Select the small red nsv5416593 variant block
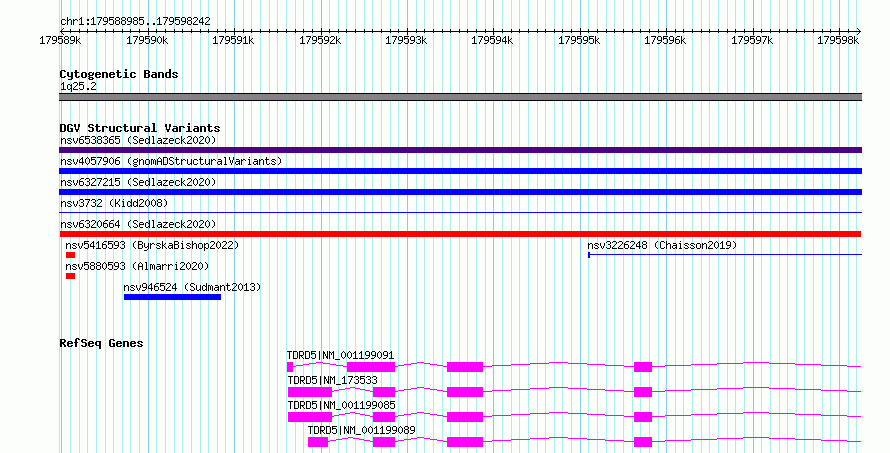890x453 pixels. [70, 255]
